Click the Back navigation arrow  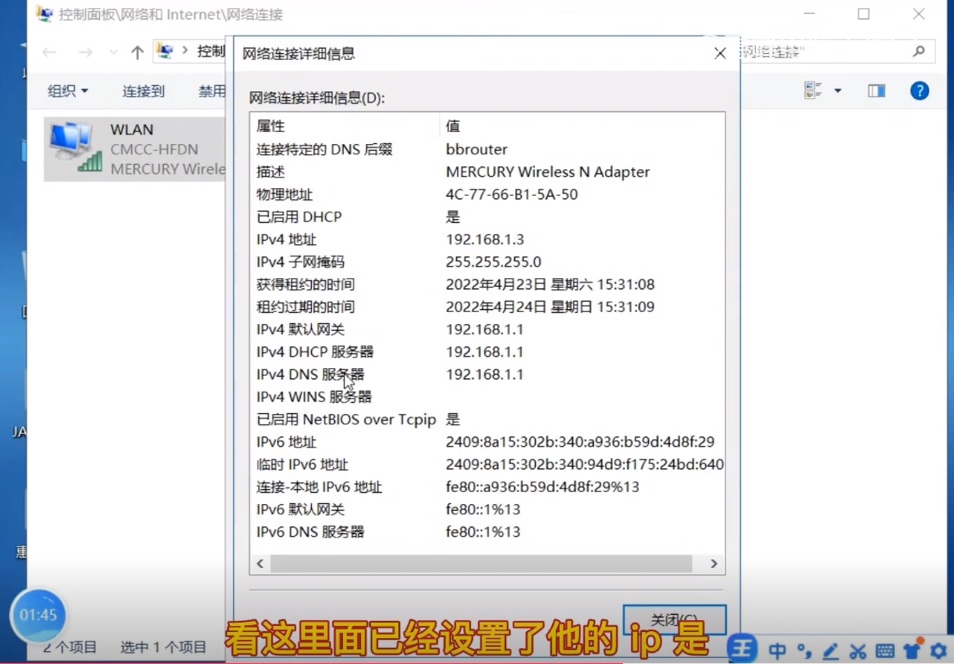point(48,52)
